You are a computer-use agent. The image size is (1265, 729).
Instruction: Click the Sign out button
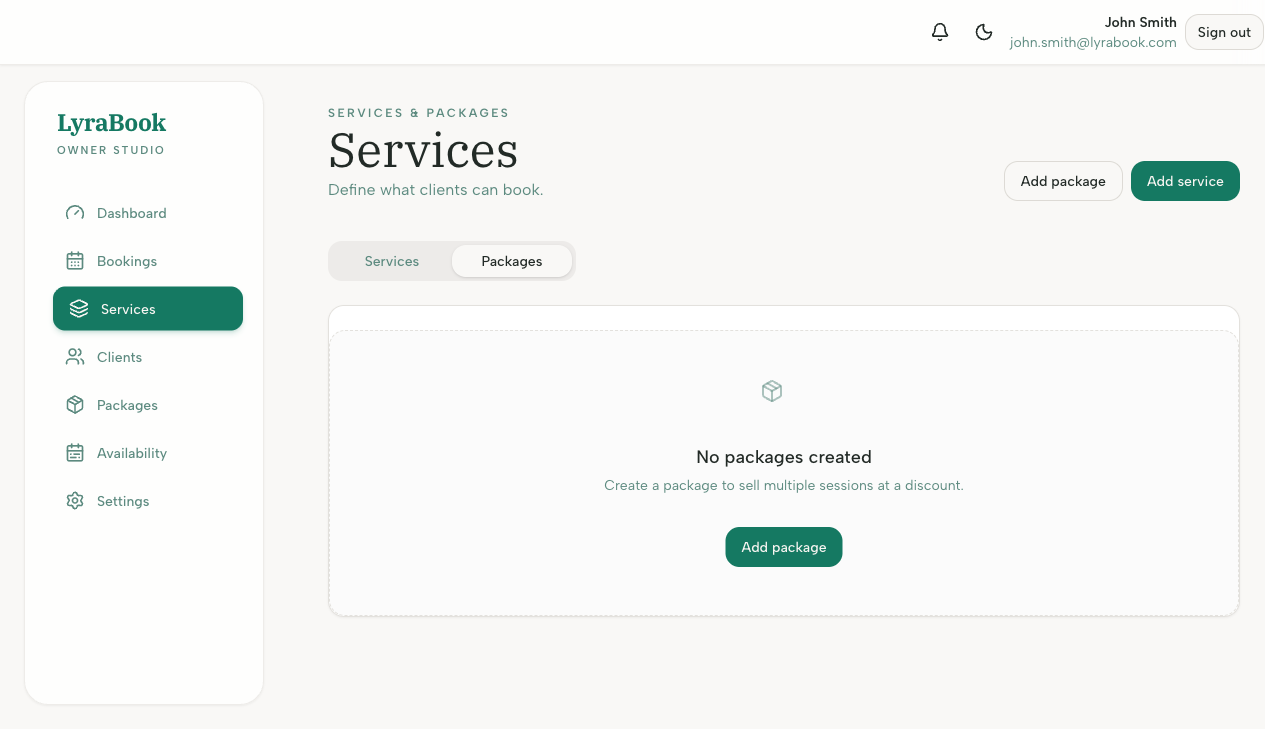1223,32
